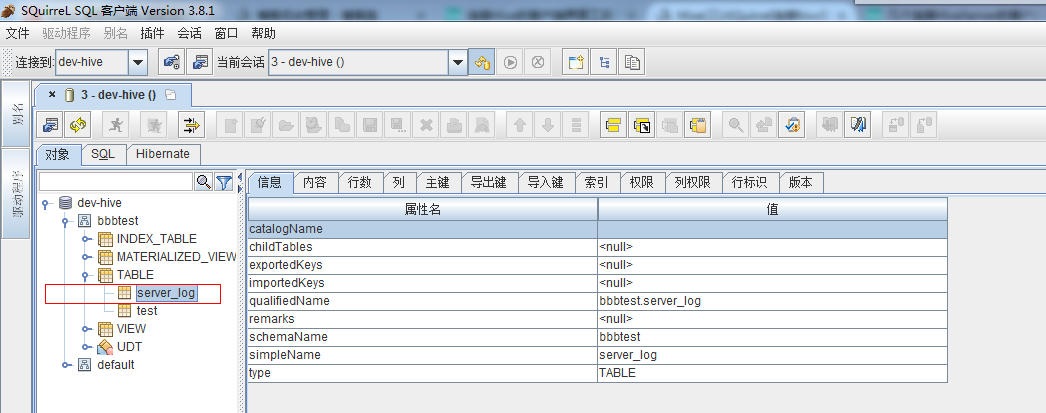The width and height of the screenshot is (1046, 413).
Task: Click the funnel filter icon above object tree
Action: point(223,181)
